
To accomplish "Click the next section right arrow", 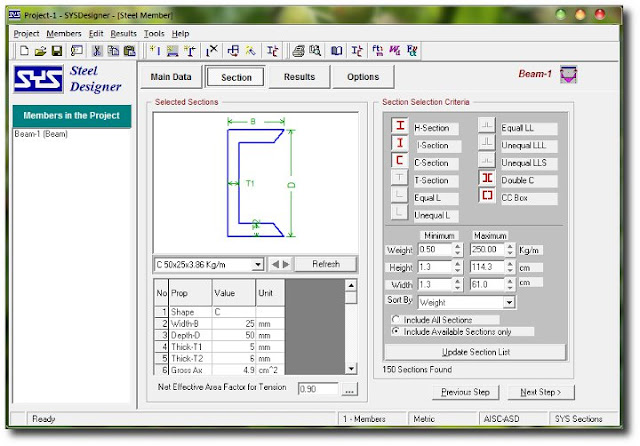I will 286,264.
